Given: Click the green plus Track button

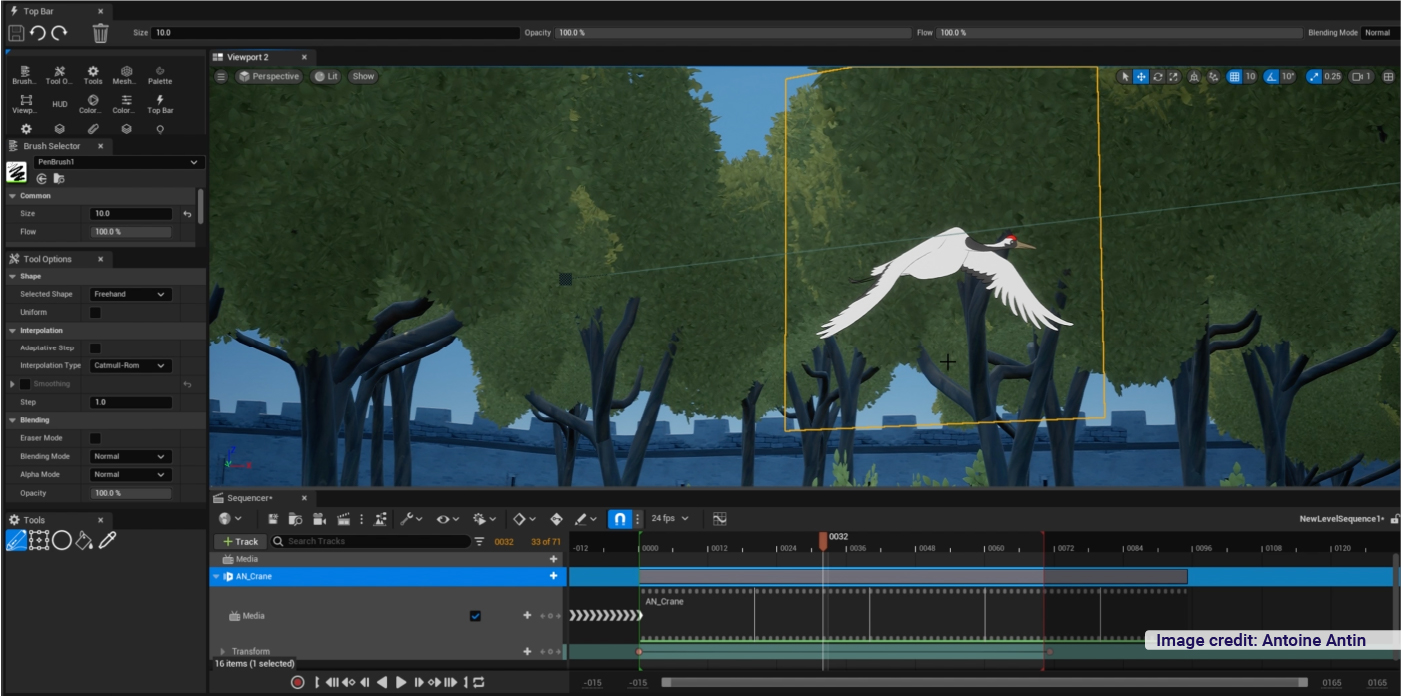Looking at the screenshot, I should click(x=240, y=542).
